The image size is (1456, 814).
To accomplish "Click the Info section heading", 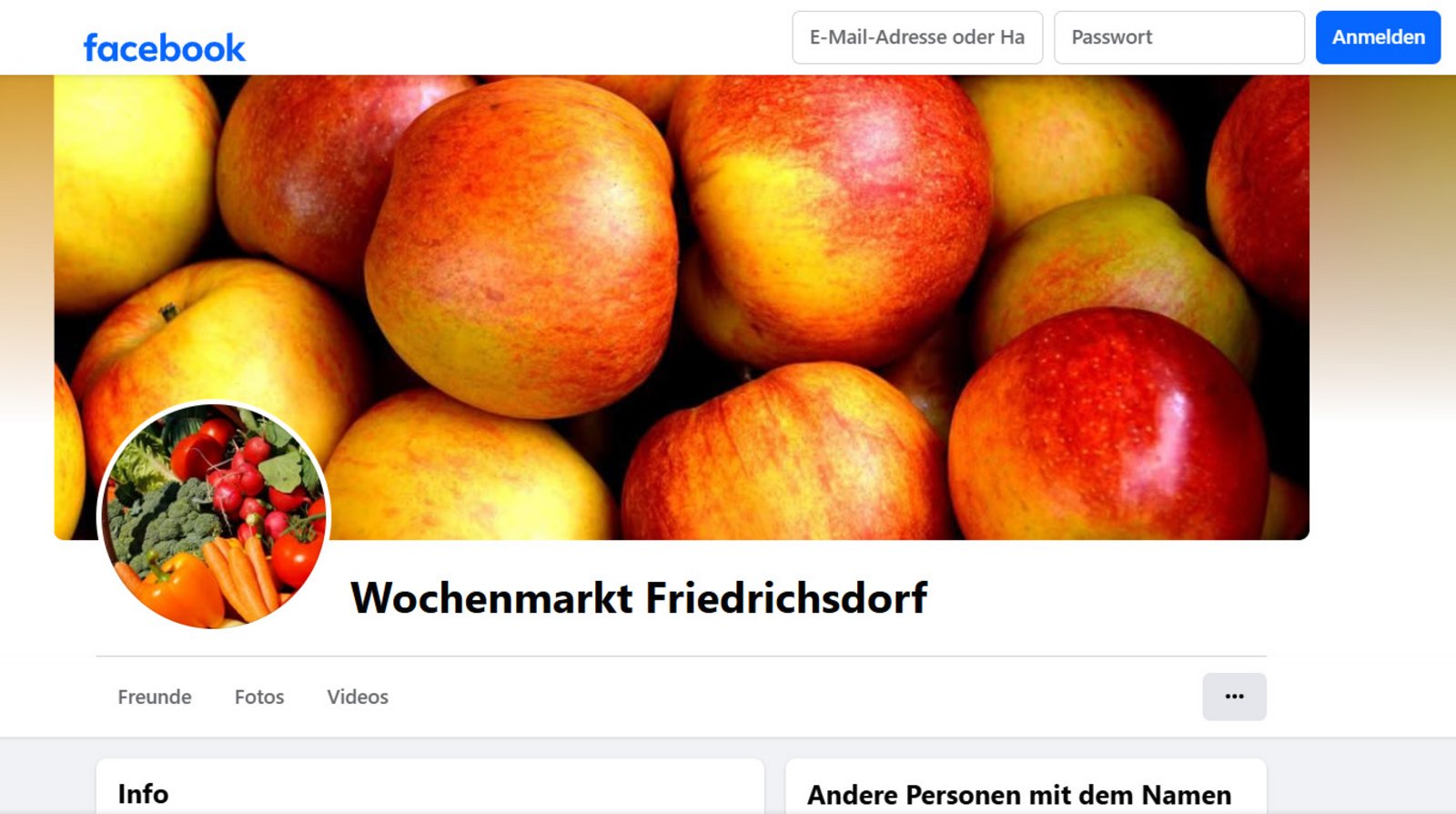I will coord(143,794).
